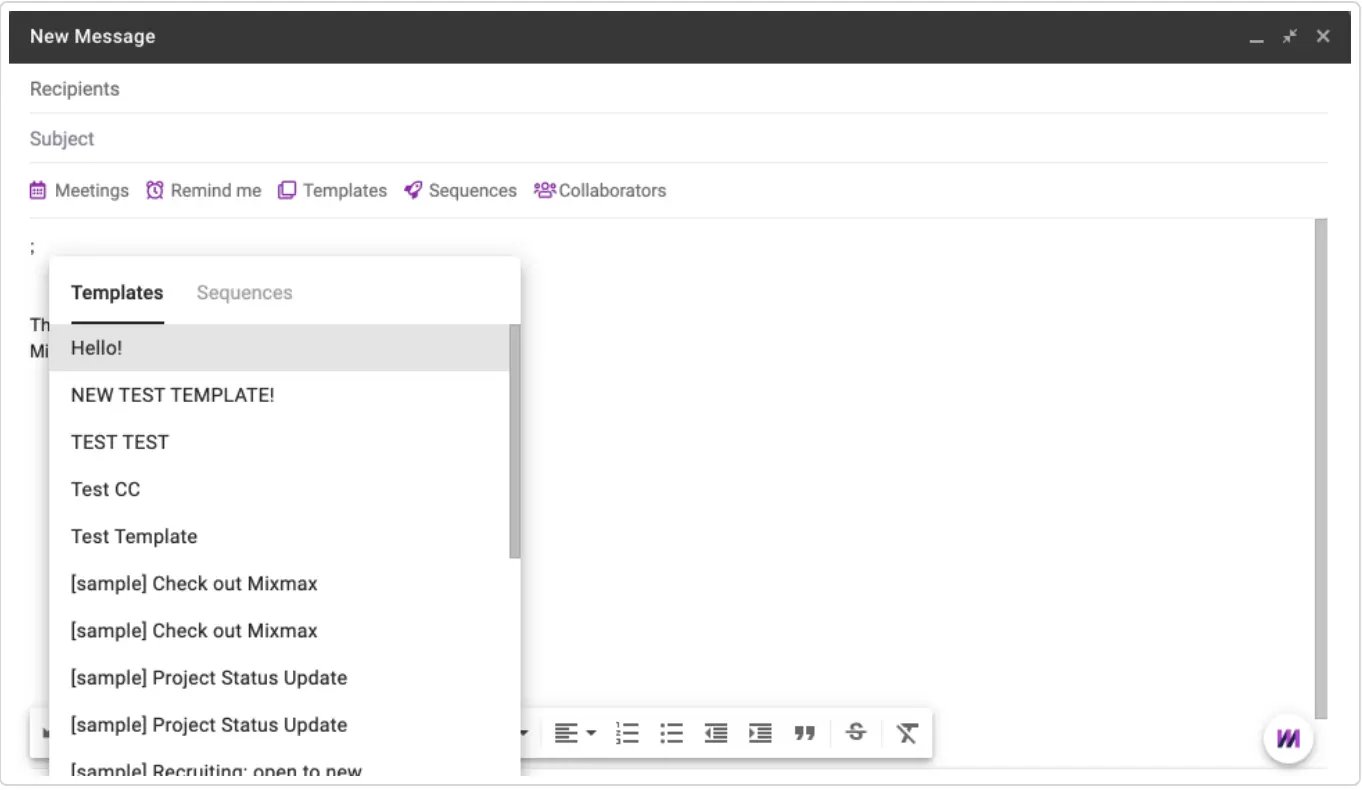
Task: Choose the TEST TEST template
Action: click(279, 442)
